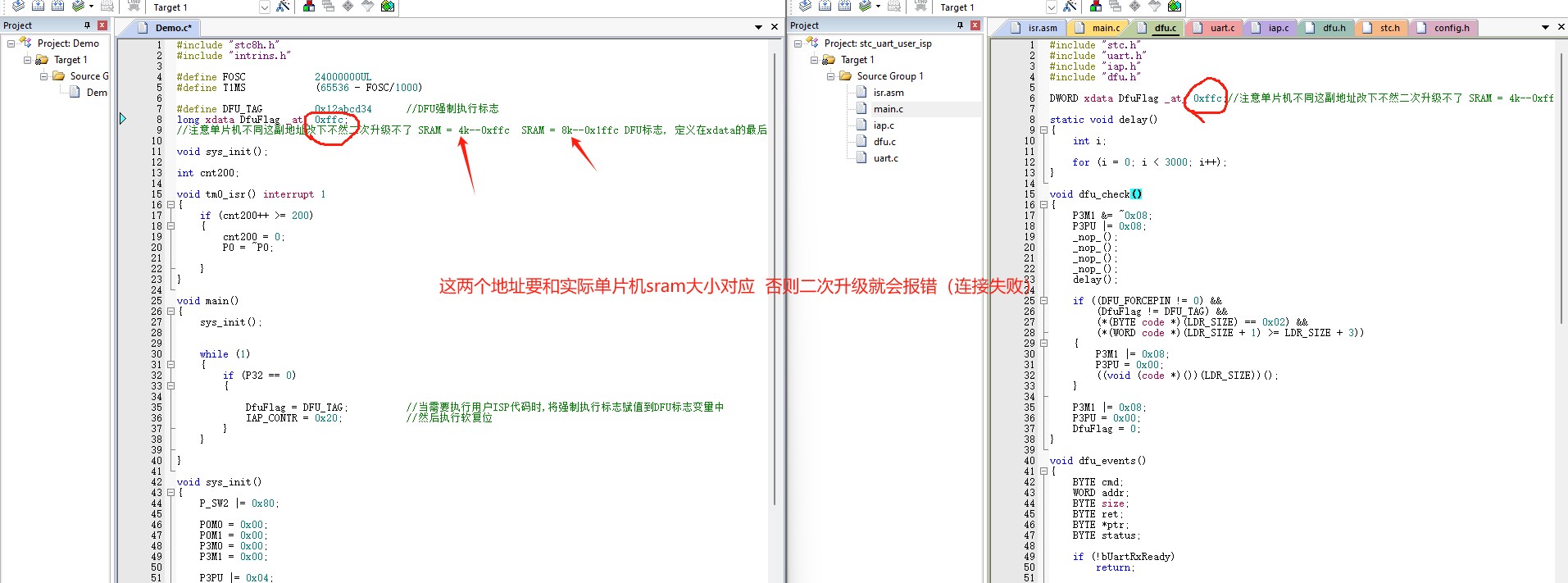
Task: Switch to the dfu.h tab
Action: pyautogui.click(x=1326, y=28)
